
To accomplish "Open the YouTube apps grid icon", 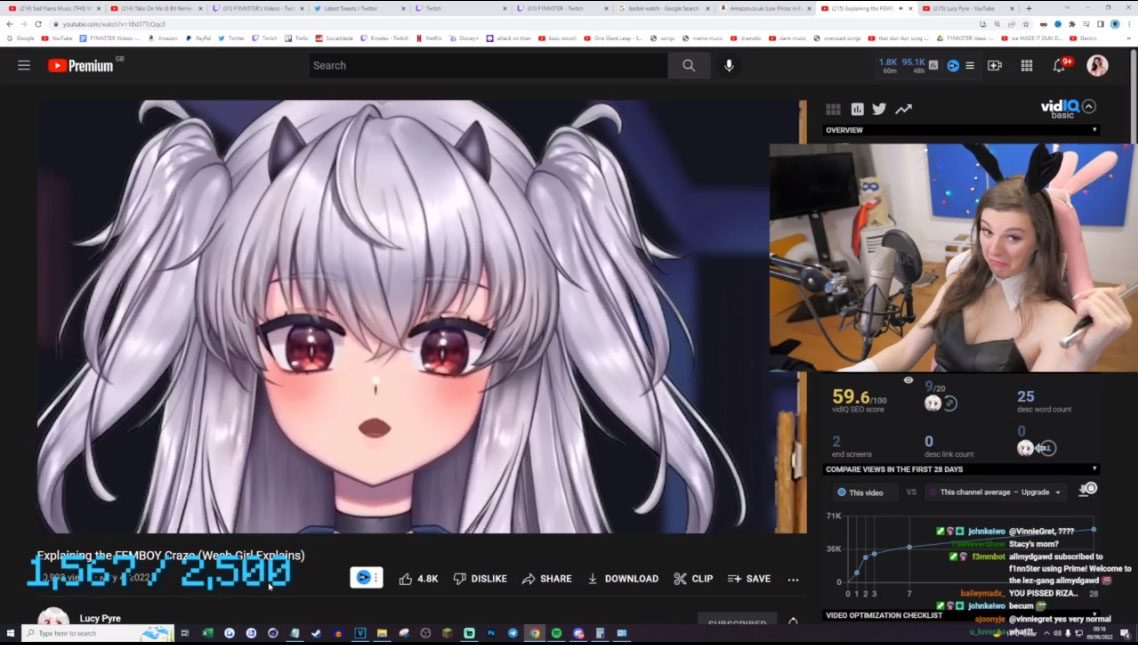I will 1026,65.
